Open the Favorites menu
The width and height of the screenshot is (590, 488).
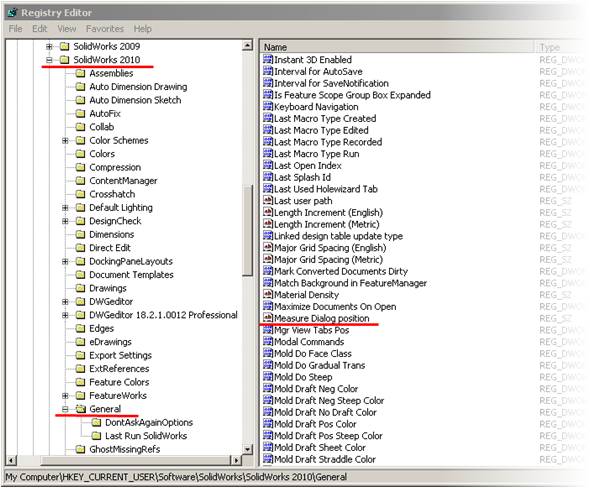[x=105, y=29]
